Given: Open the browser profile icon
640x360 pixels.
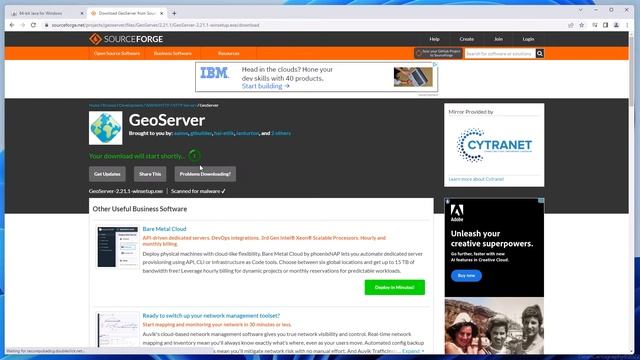Looking at the screenshot, I should 616,25.
